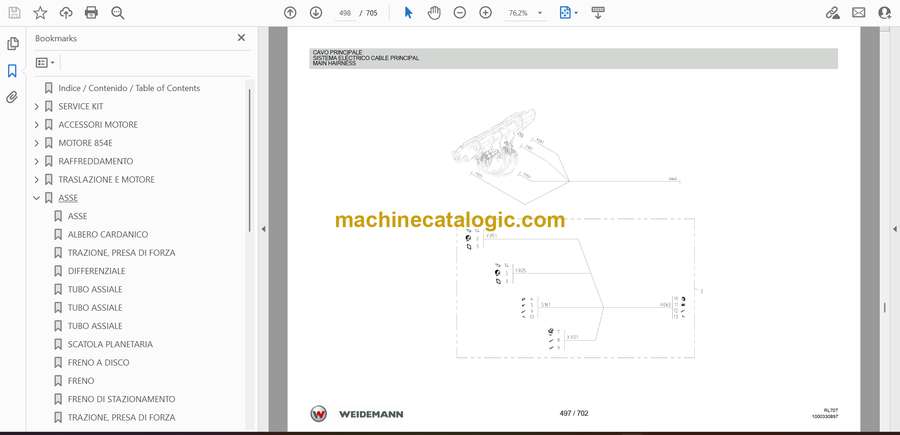This screenshot has width=900, height=435.
Task: Open the FRENO A DISCO bookmark
Action: (x=99, y=363)
